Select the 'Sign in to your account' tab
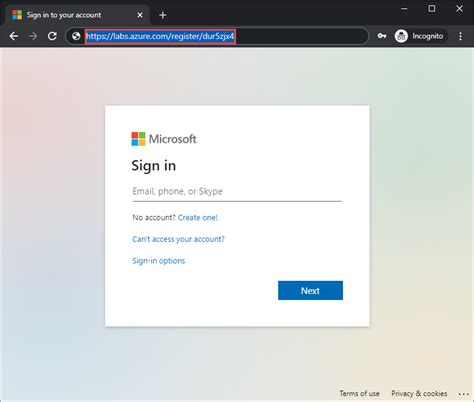The width and height of the screenshot is (474, 402). [77, 15]
